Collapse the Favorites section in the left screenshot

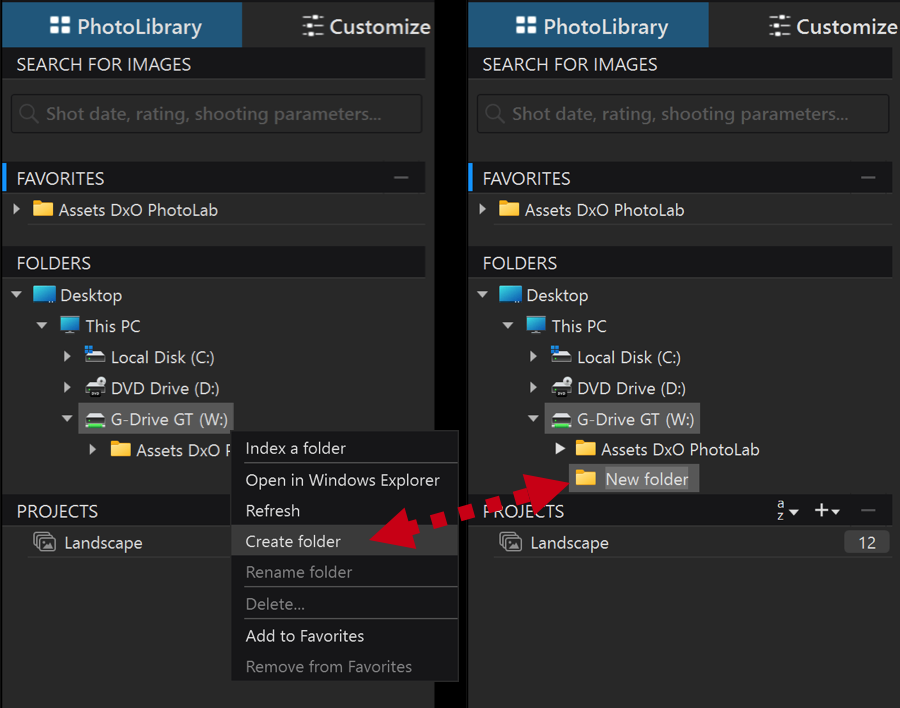[401, 178]
